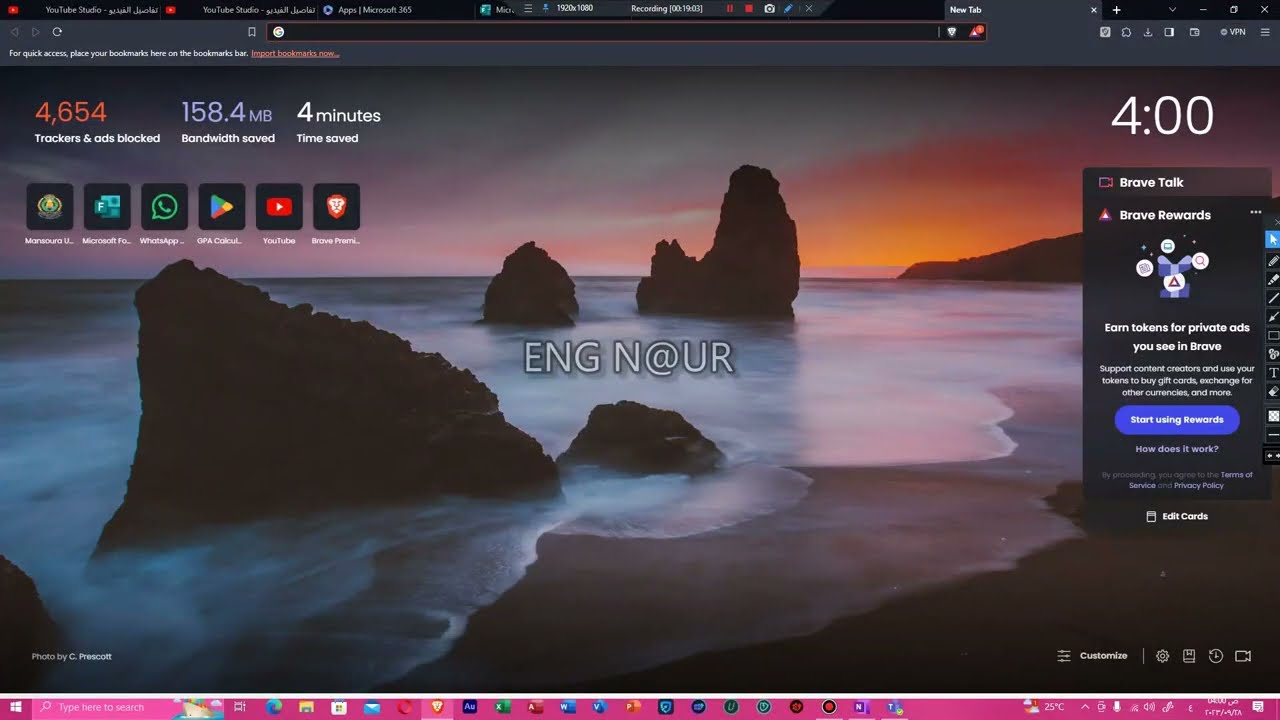Select the line tool in drawing toolbar
Screen dimensions: 1280x720
[x=1273, y=298]
